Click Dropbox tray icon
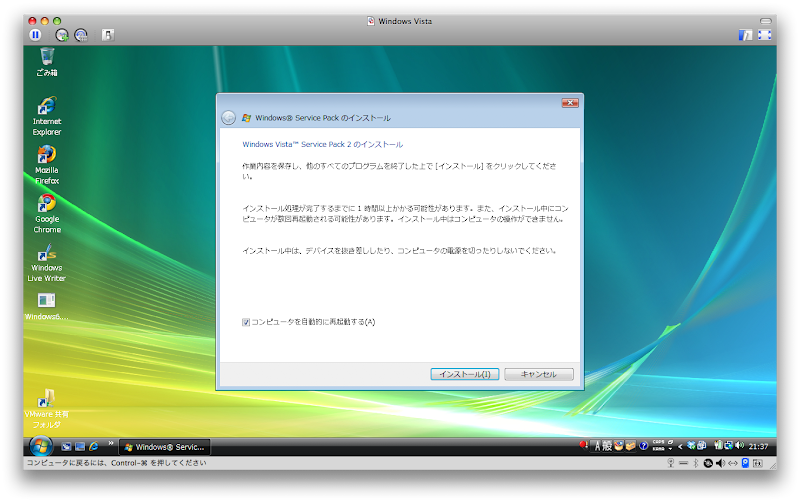The width and height of the screenshot is (800, 502). [x=691, y=446]
